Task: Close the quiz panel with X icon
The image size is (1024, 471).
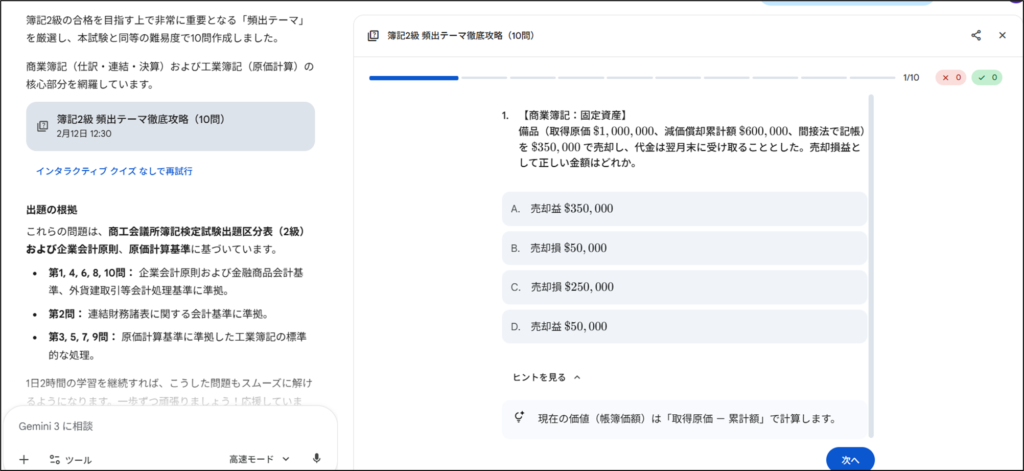Action: 1002,35
